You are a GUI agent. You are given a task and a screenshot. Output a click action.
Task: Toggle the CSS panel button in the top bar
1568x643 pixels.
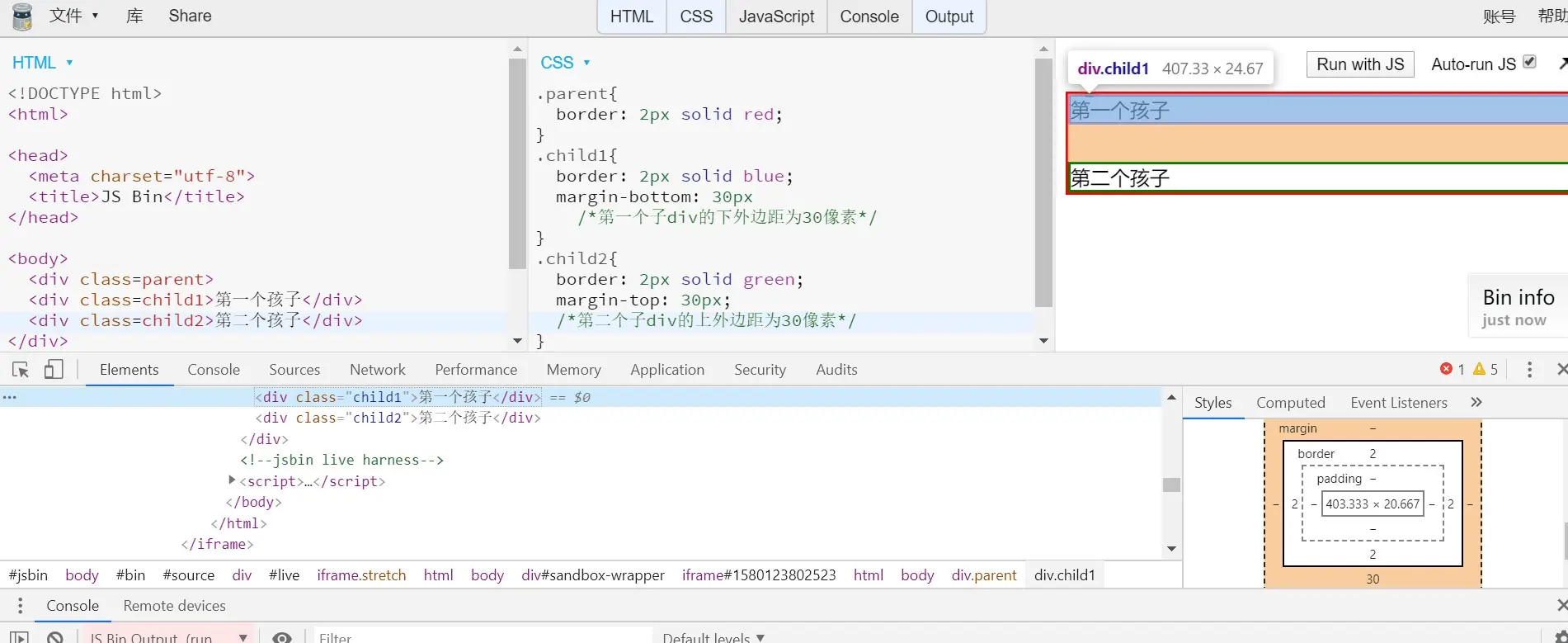[696, 17]
